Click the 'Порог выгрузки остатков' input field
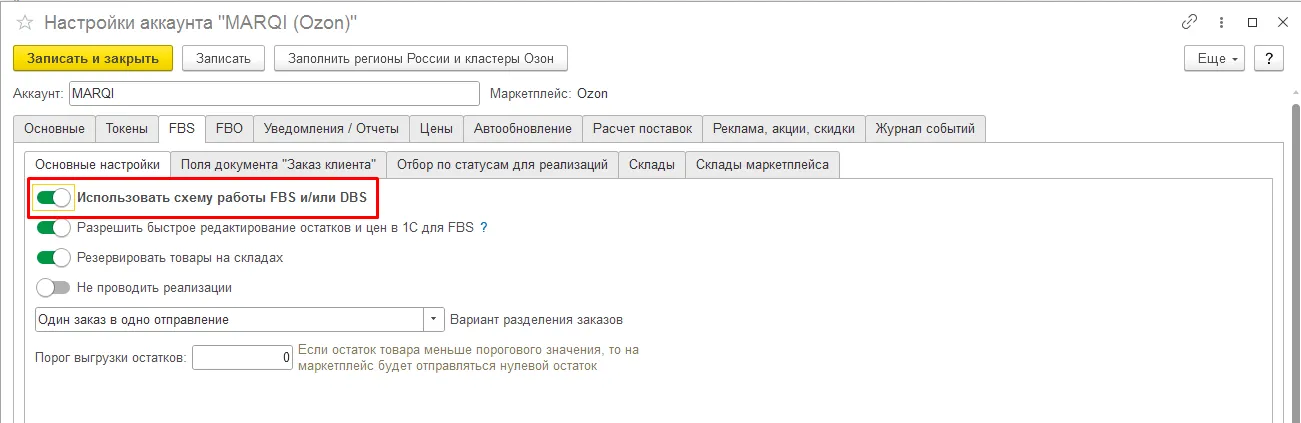The image size is (1301, 423). (242, 357)
